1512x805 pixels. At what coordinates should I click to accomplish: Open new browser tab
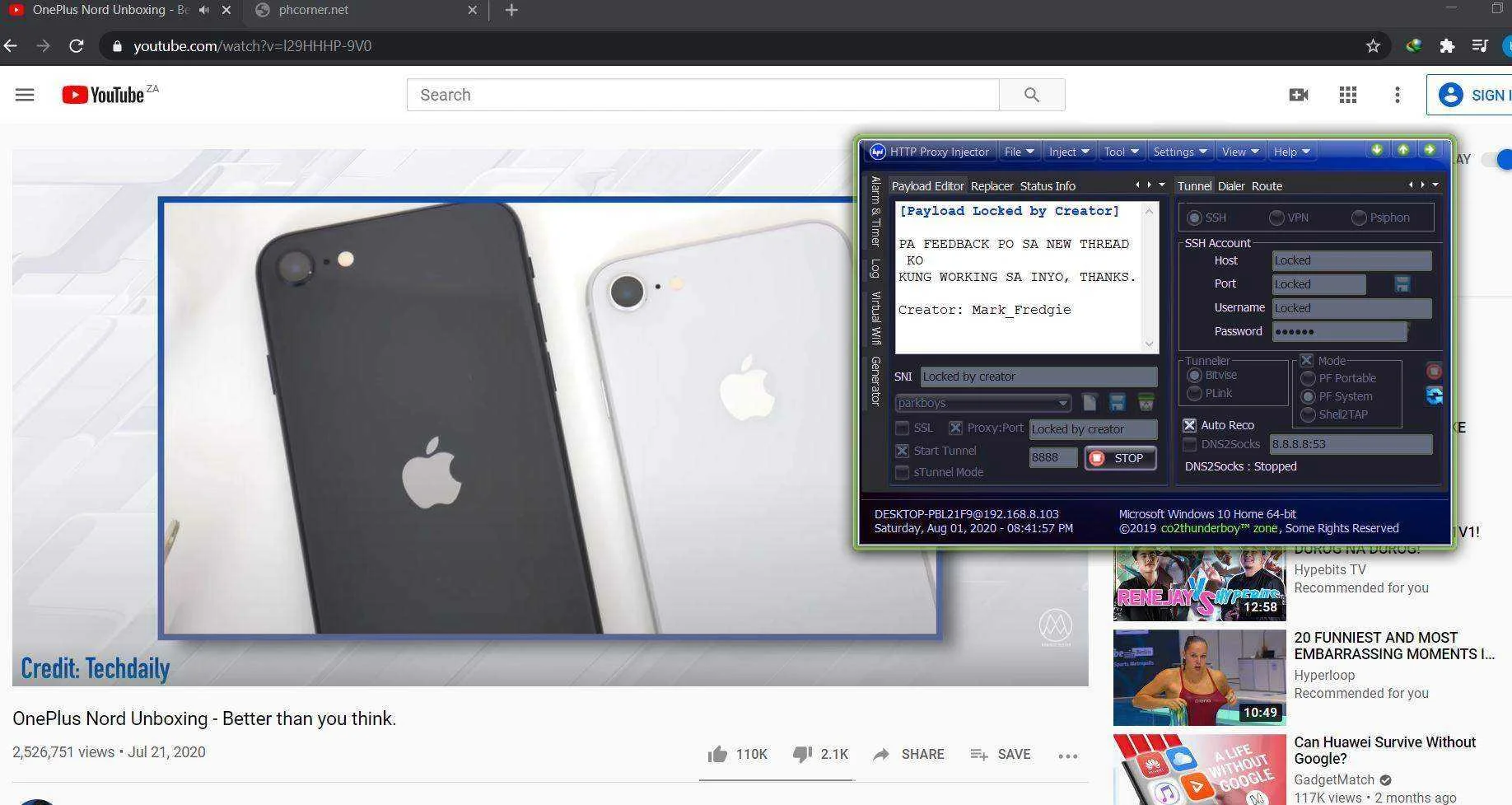(511, 10)
